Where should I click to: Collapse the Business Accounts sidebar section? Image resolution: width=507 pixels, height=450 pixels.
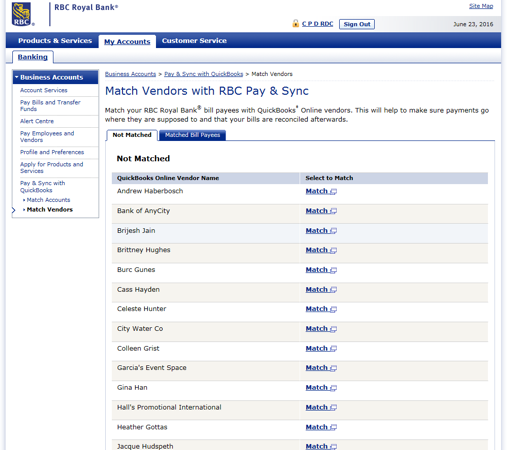(x=16, y=77)
